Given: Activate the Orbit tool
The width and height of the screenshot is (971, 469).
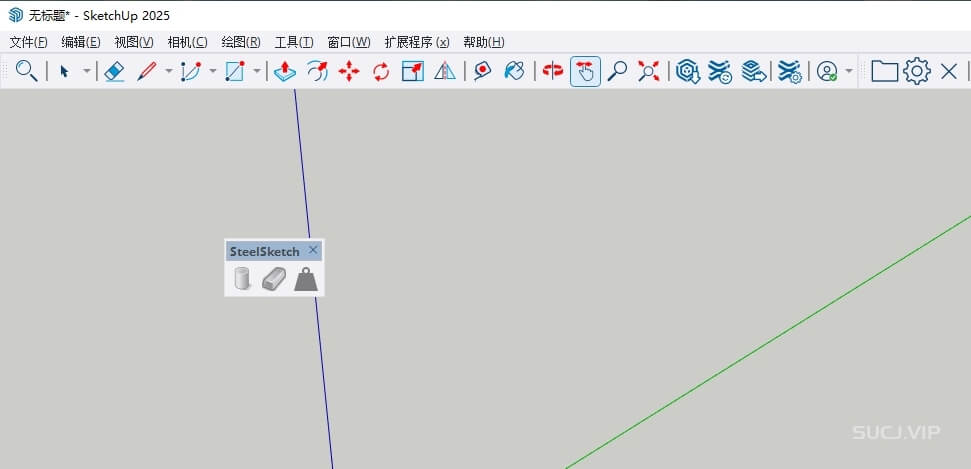Looking at the screenshot, I should pyautogui.click(x=552, y=71).
